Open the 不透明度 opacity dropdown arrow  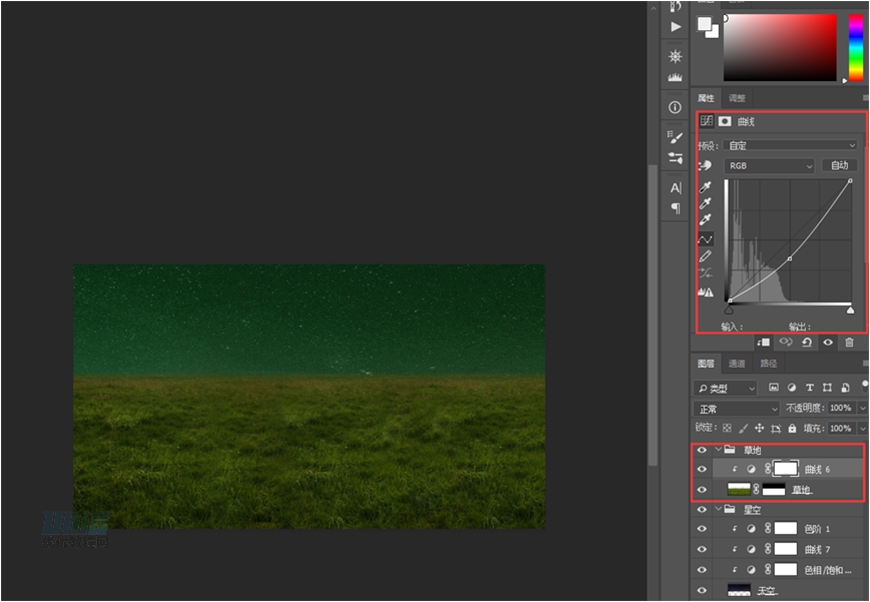(862, 408)
